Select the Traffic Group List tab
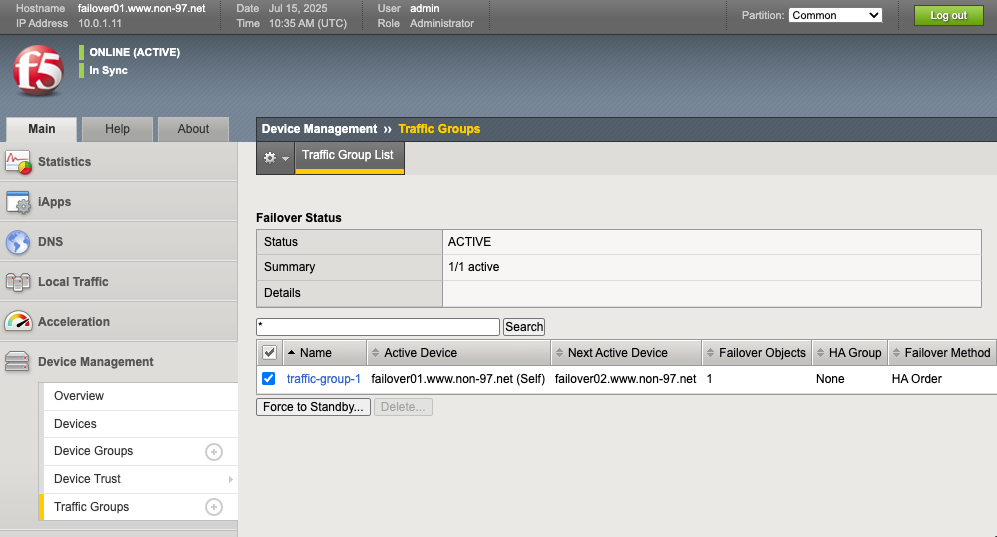Viewport: 997px width, 537px height. pyautogui.click(x=349, y=156)
